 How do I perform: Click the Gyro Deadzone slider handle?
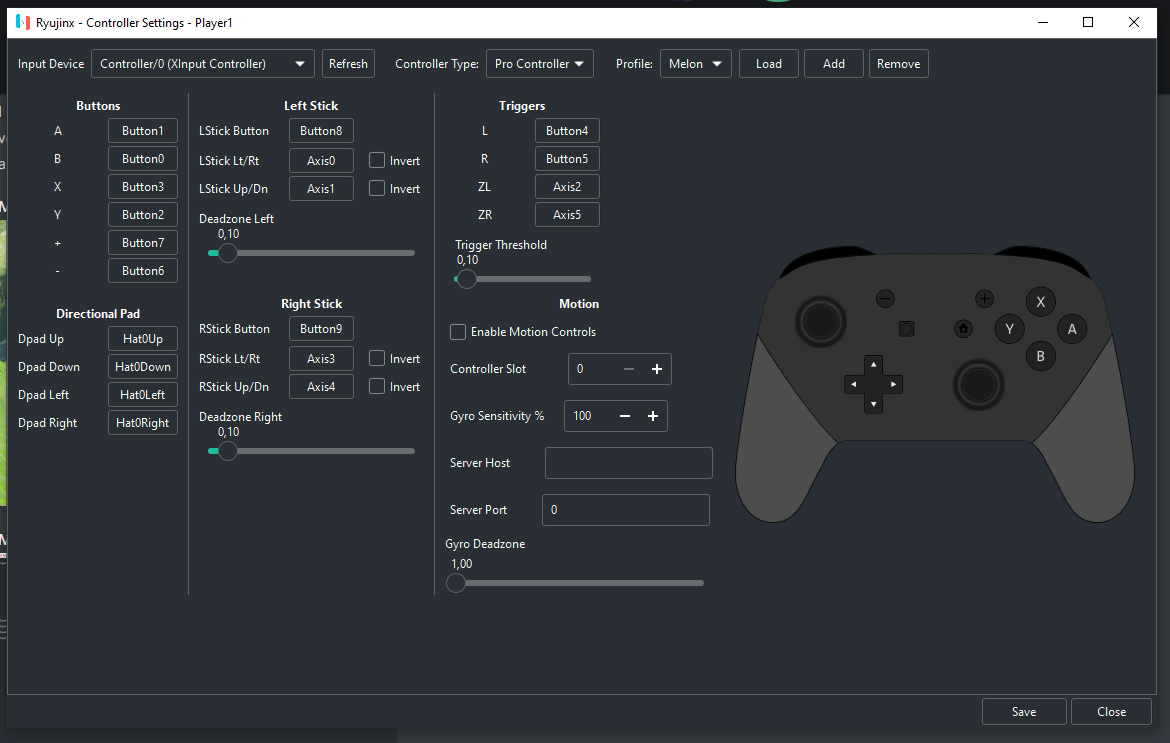point(456,583)
